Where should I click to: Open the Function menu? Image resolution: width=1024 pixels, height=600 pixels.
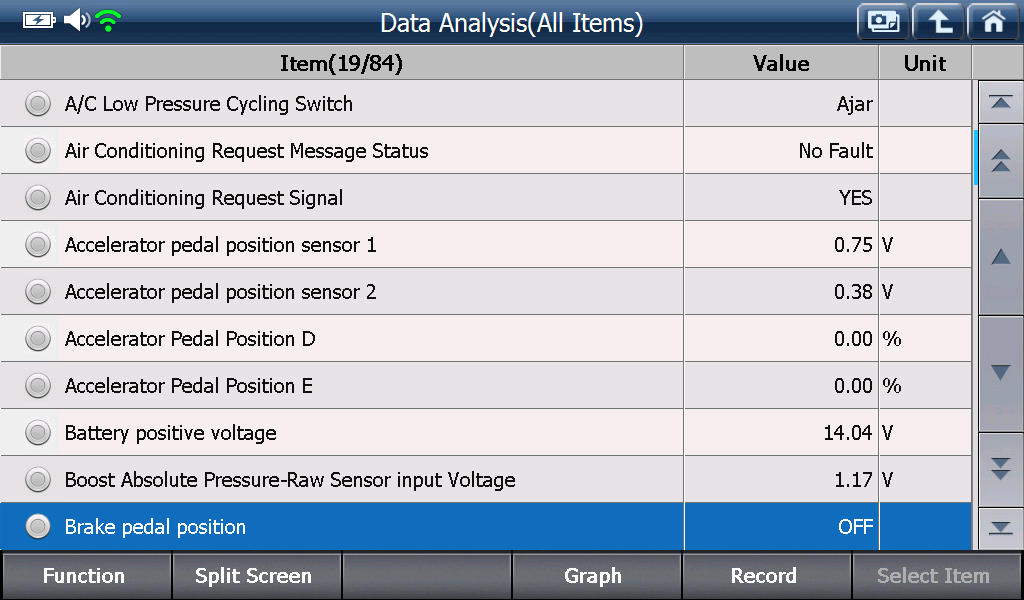point(86,576)
